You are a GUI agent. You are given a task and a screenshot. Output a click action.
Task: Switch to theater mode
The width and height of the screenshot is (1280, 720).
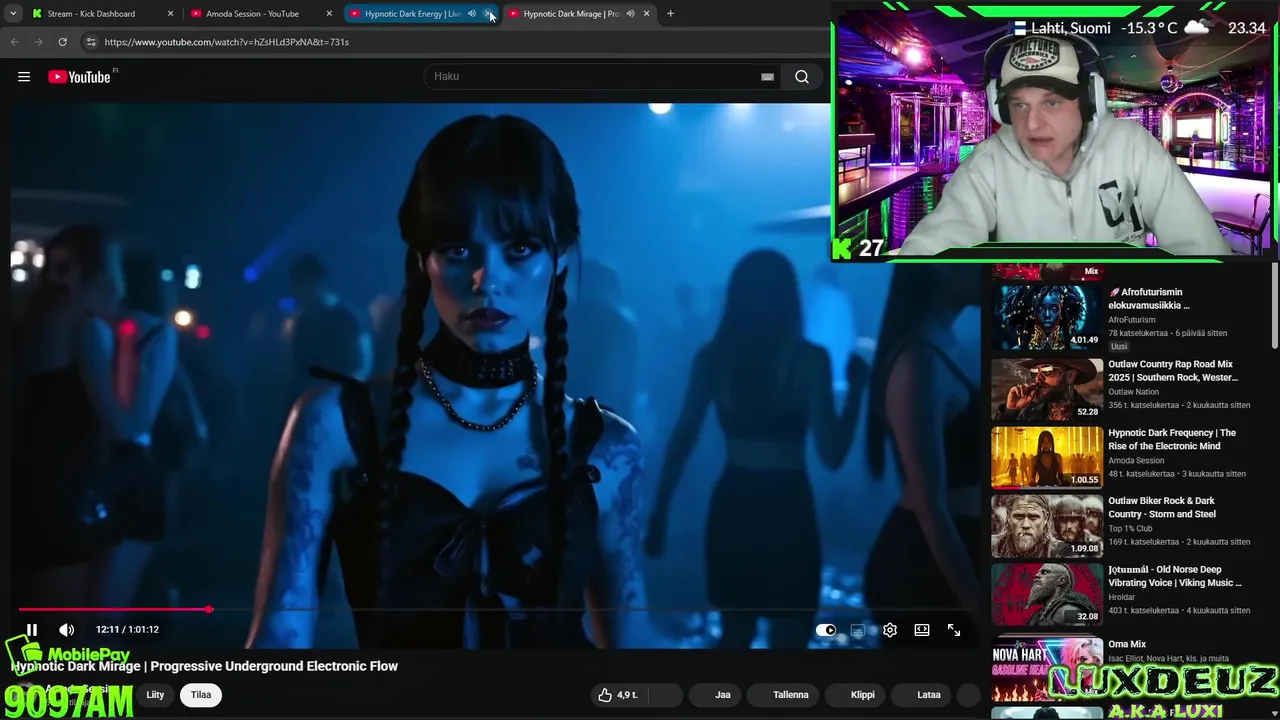[922, 630]
